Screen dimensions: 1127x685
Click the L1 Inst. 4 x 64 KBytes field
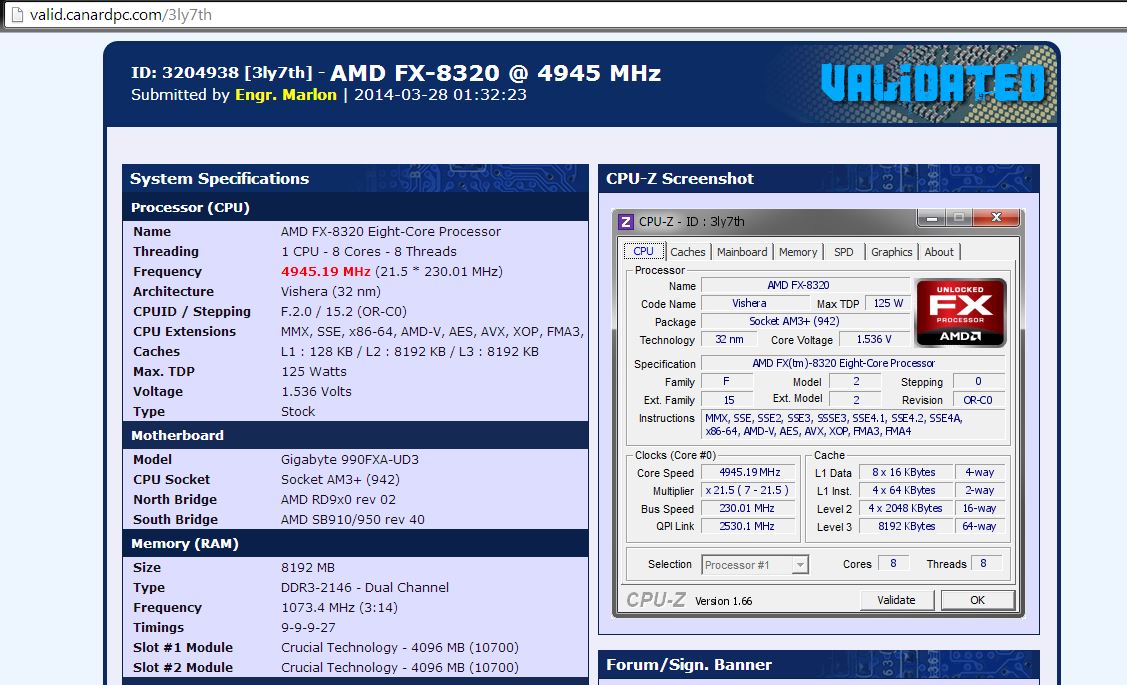click(x=904, y=490)
